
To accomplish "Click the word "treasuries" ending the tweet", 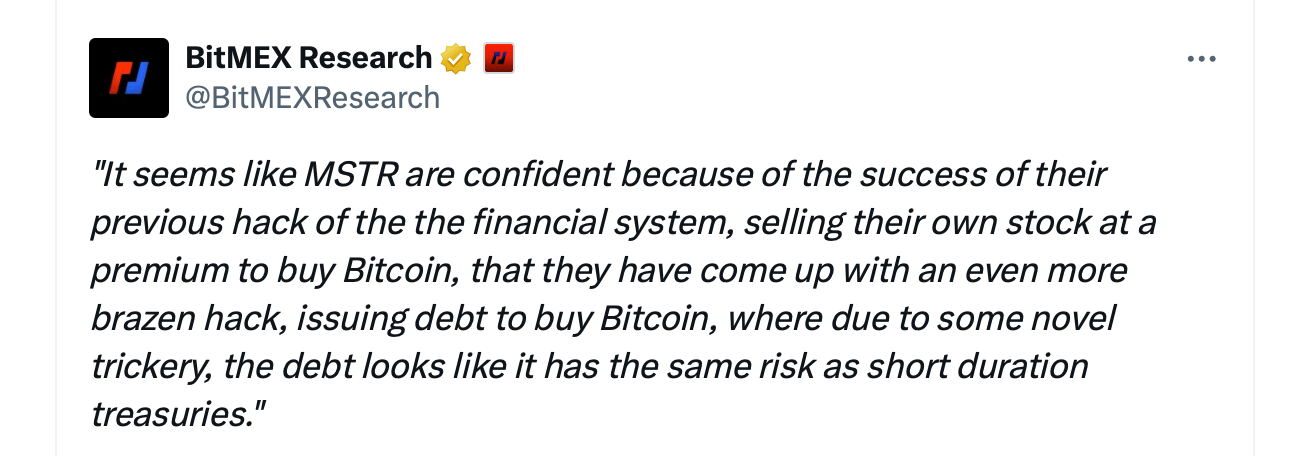I will click(x=168, y=412).
